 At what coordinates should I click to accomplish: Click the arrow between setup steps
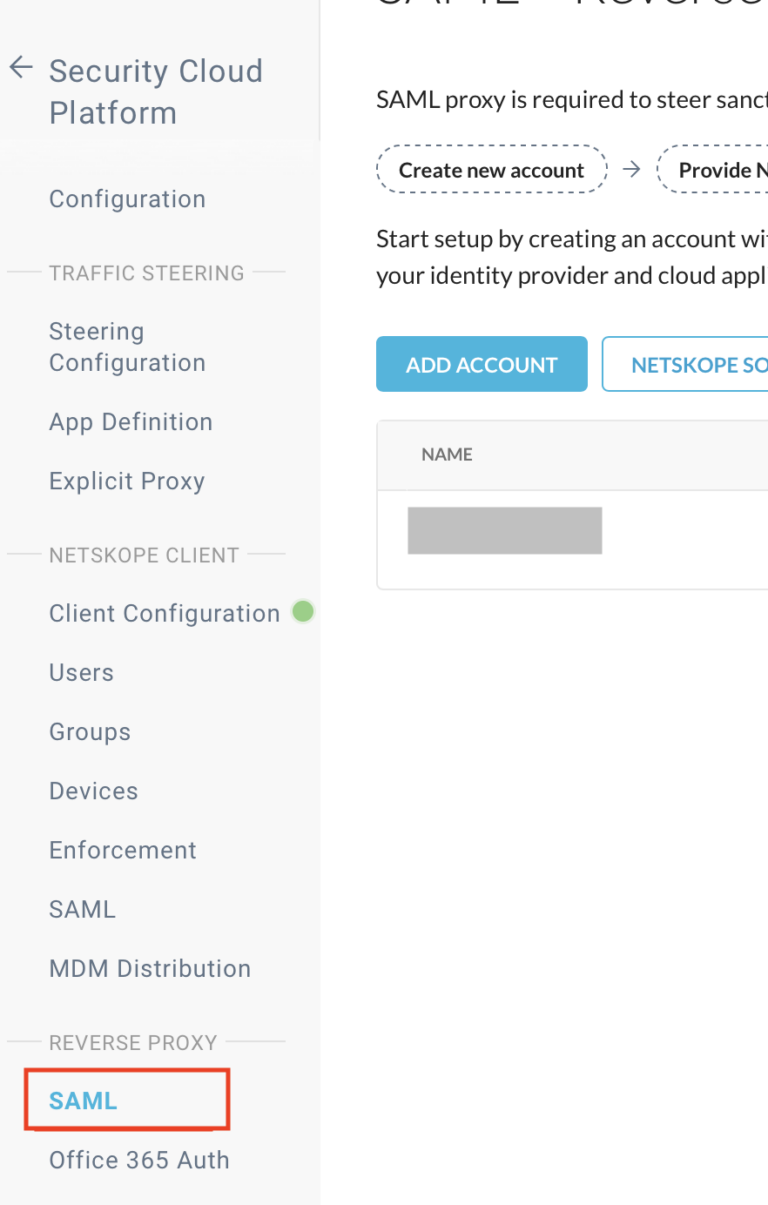pyautogui.click(x=631, y=169)
